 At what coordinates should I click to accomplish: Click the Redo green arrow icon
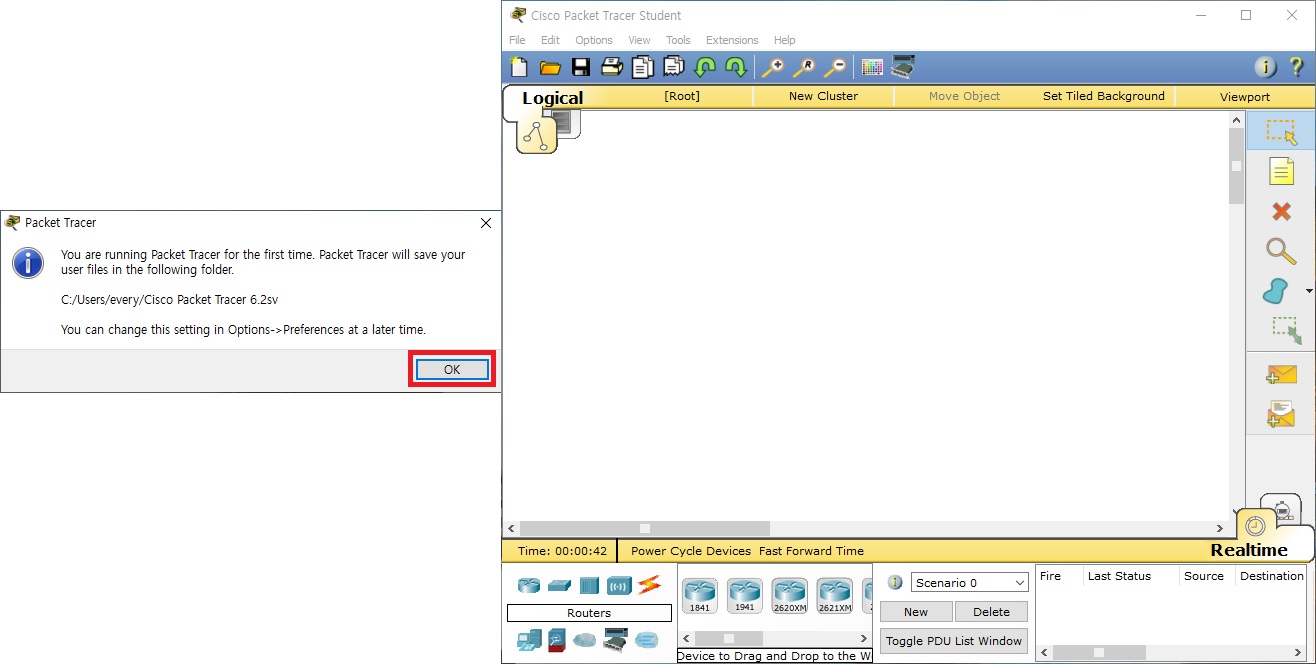736,67
